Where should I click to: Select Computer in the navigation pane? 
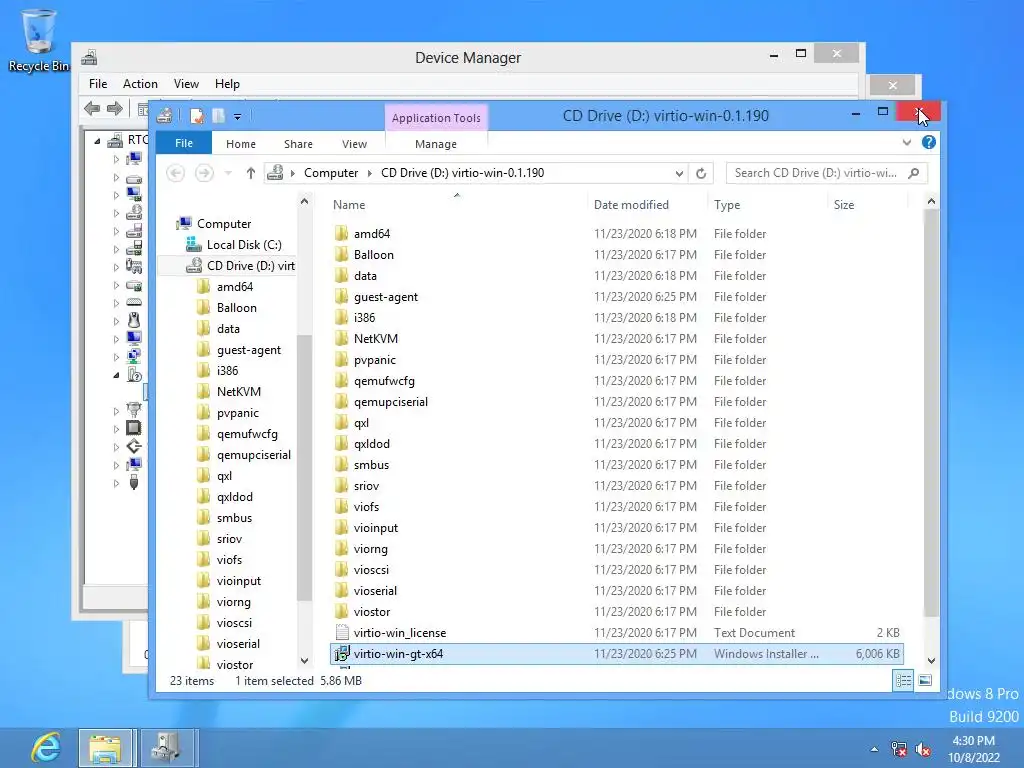click(224, 224)
